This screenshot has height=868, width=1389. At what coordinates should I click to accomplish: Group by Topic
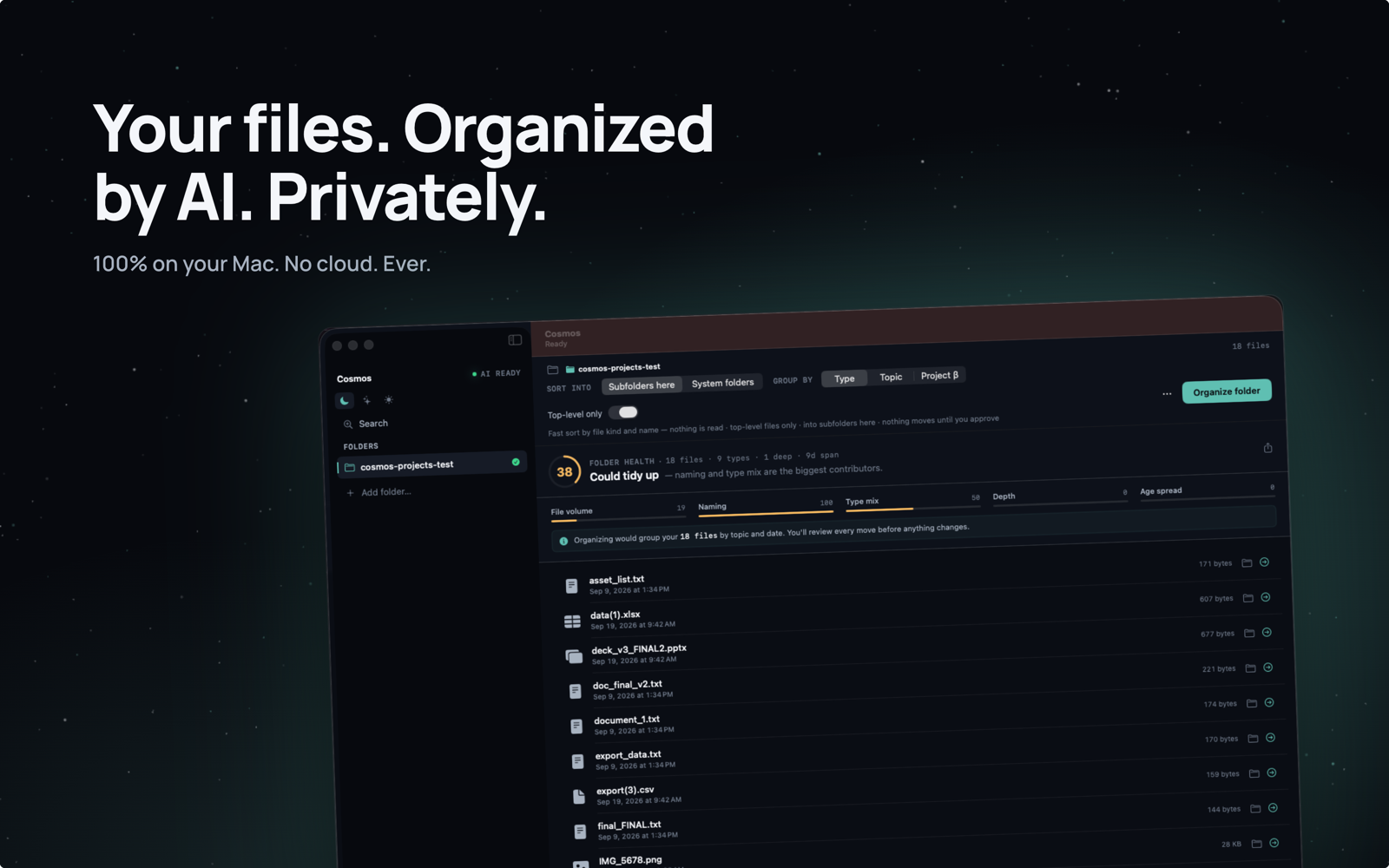coord(891,377)
